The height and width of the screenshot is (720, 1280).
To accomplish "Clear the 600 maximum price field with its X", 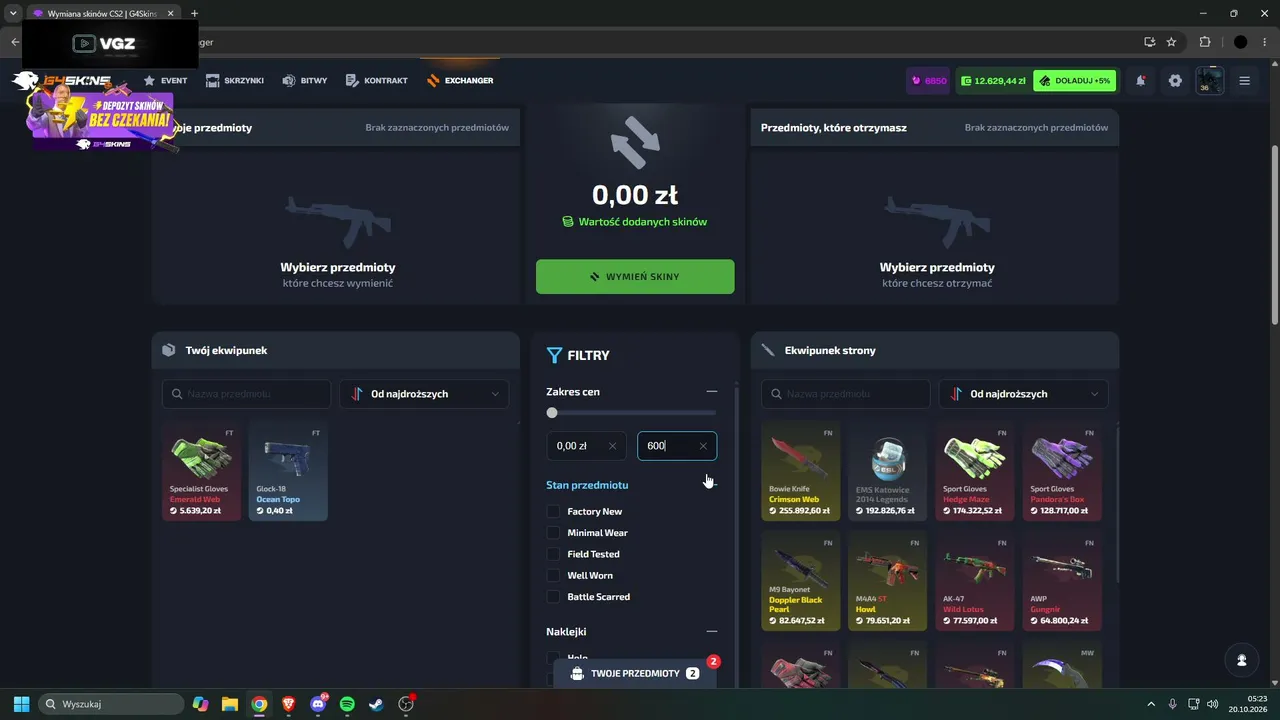I will point(703,446).
